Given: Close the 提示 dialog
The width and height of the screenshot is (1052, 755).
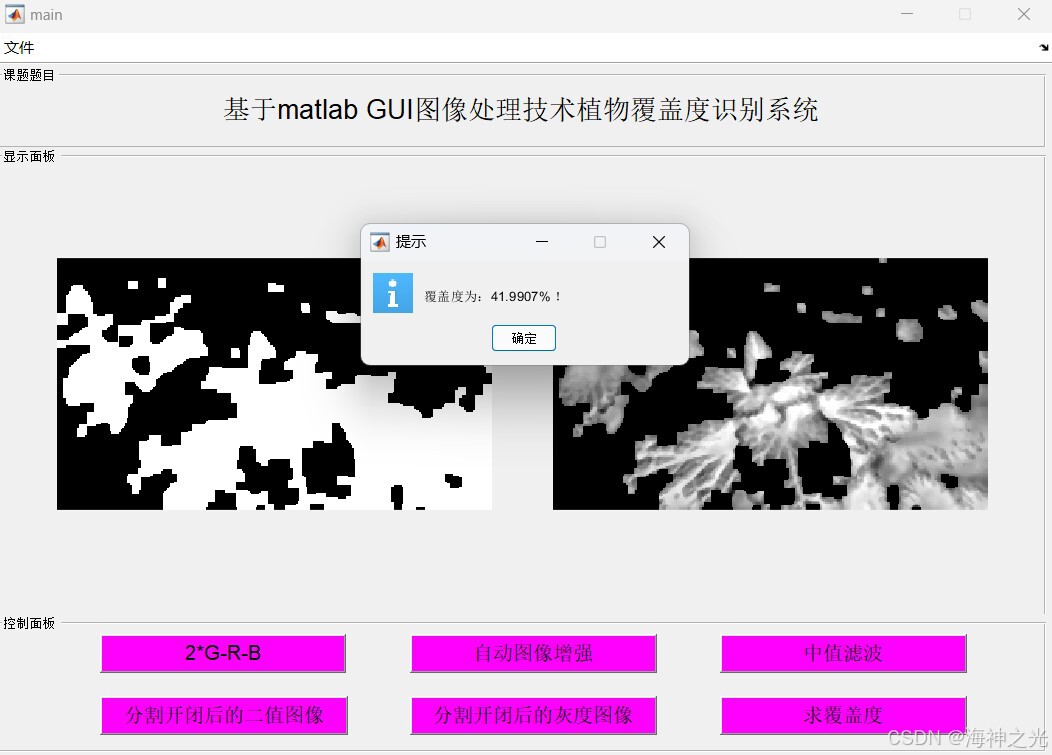Looking at the screenshot, I should pos(659,242).
